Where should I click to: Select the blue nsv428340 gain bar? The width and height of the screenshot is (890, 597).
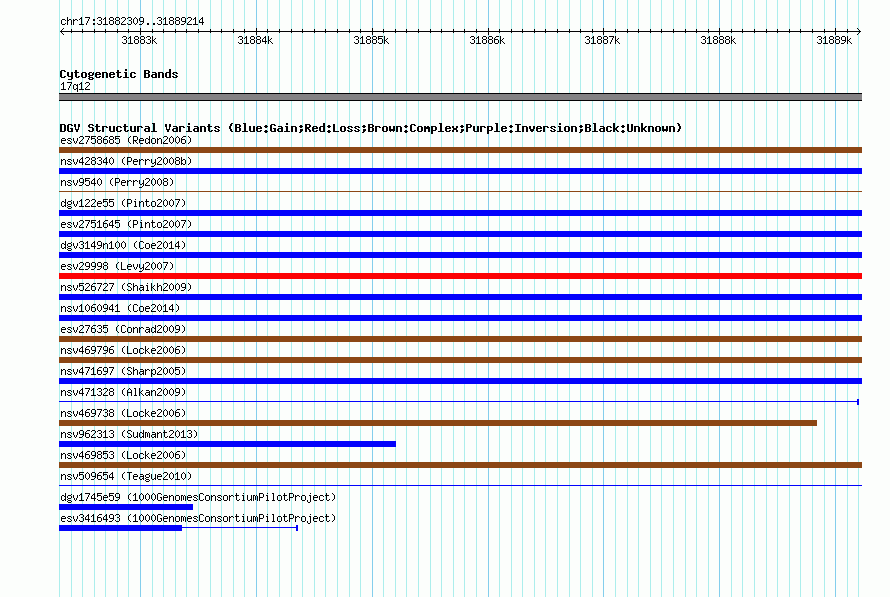pyautogui.click(x=460, y=171)
